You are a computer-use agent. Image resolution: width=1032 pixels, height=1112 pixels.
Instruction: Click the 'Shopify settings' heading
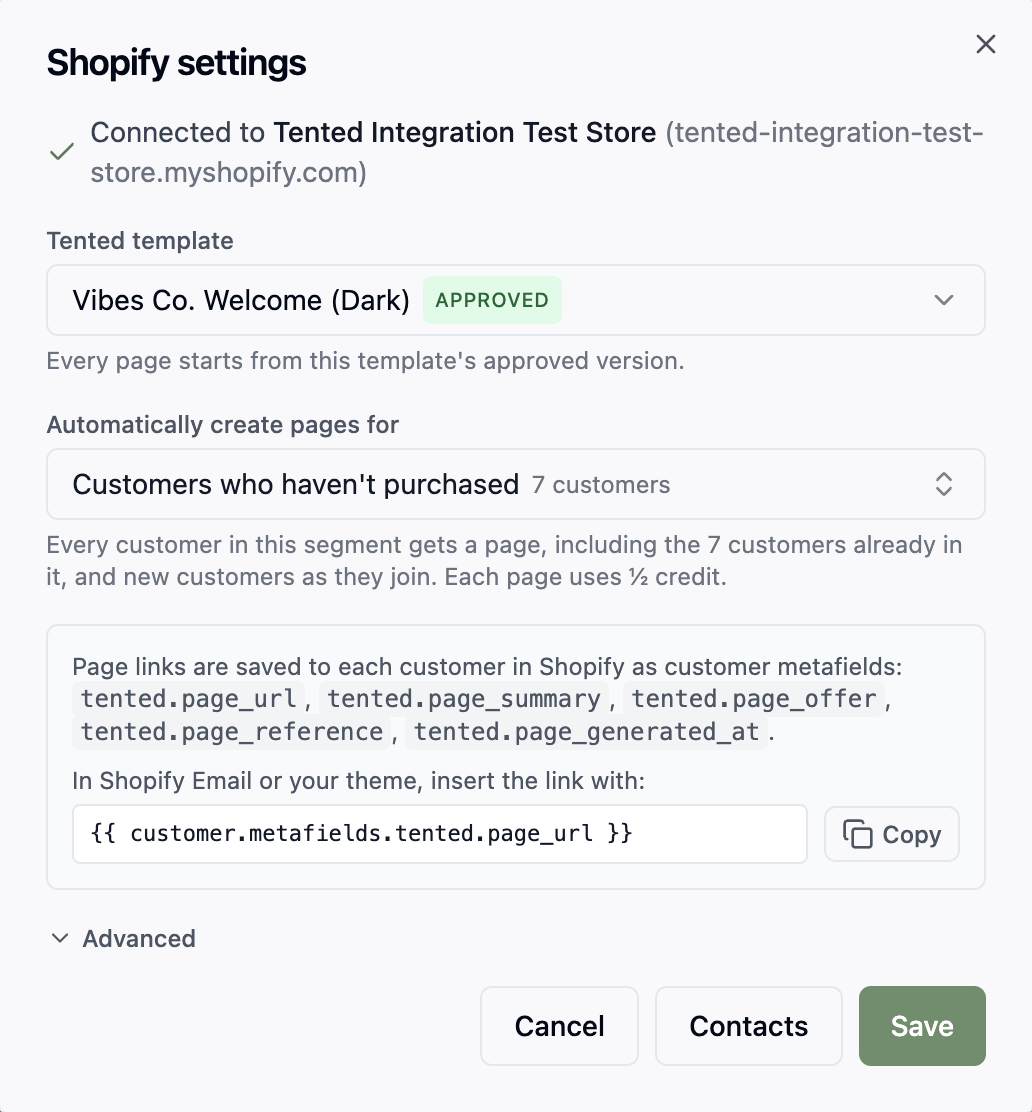point(177,62)
